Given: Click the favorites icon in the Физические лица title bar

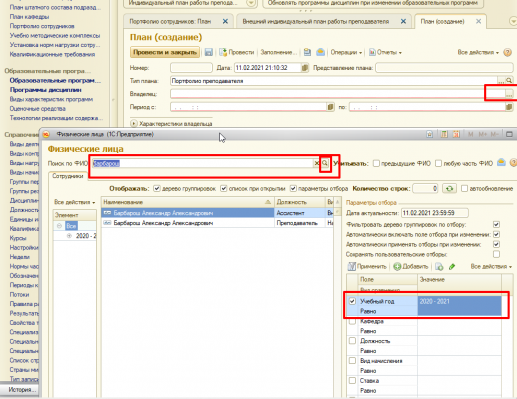Looking at the screenshot, I should 430,134.
